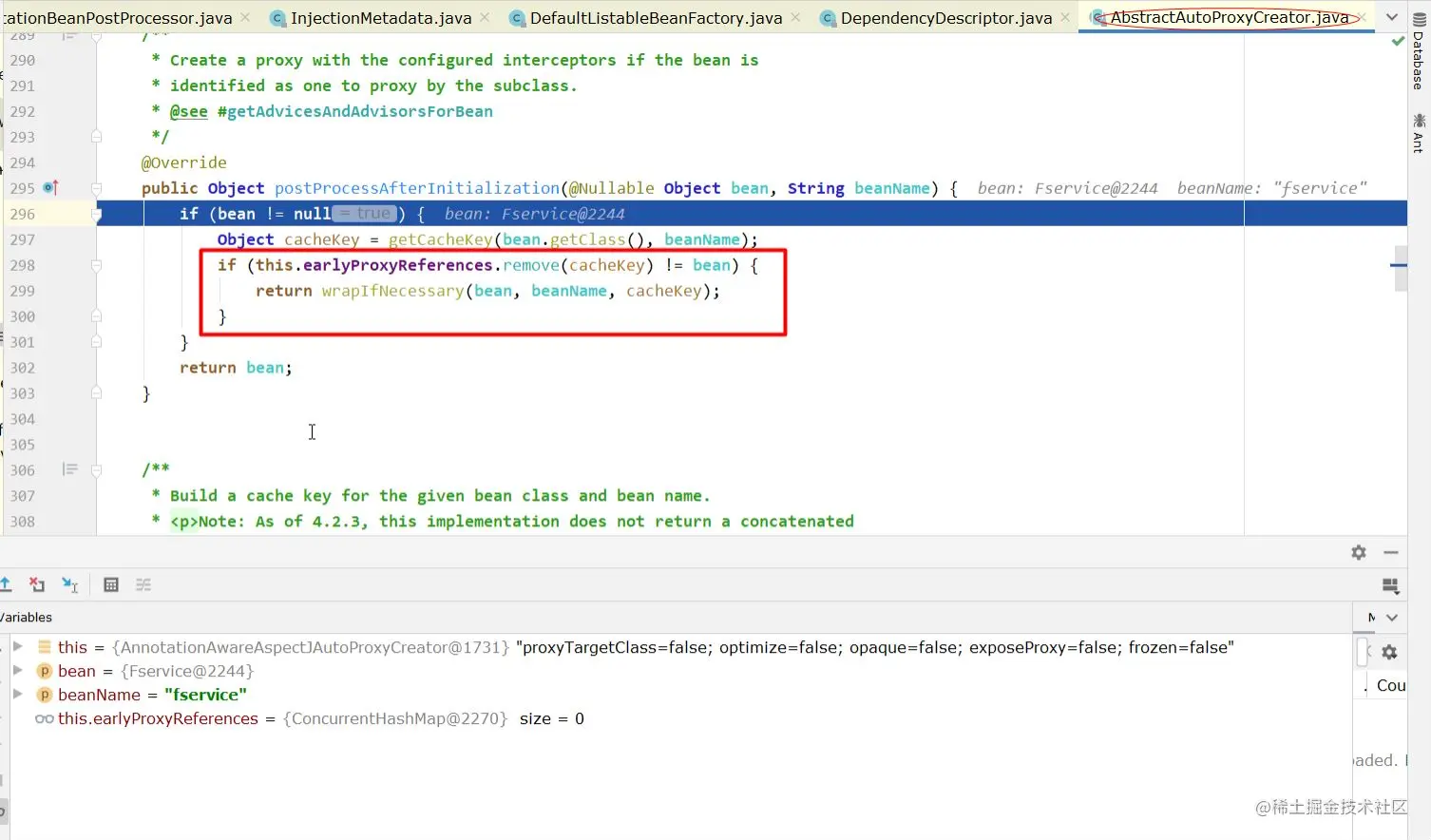Click the 'return bean;' statement

(237, 368)
